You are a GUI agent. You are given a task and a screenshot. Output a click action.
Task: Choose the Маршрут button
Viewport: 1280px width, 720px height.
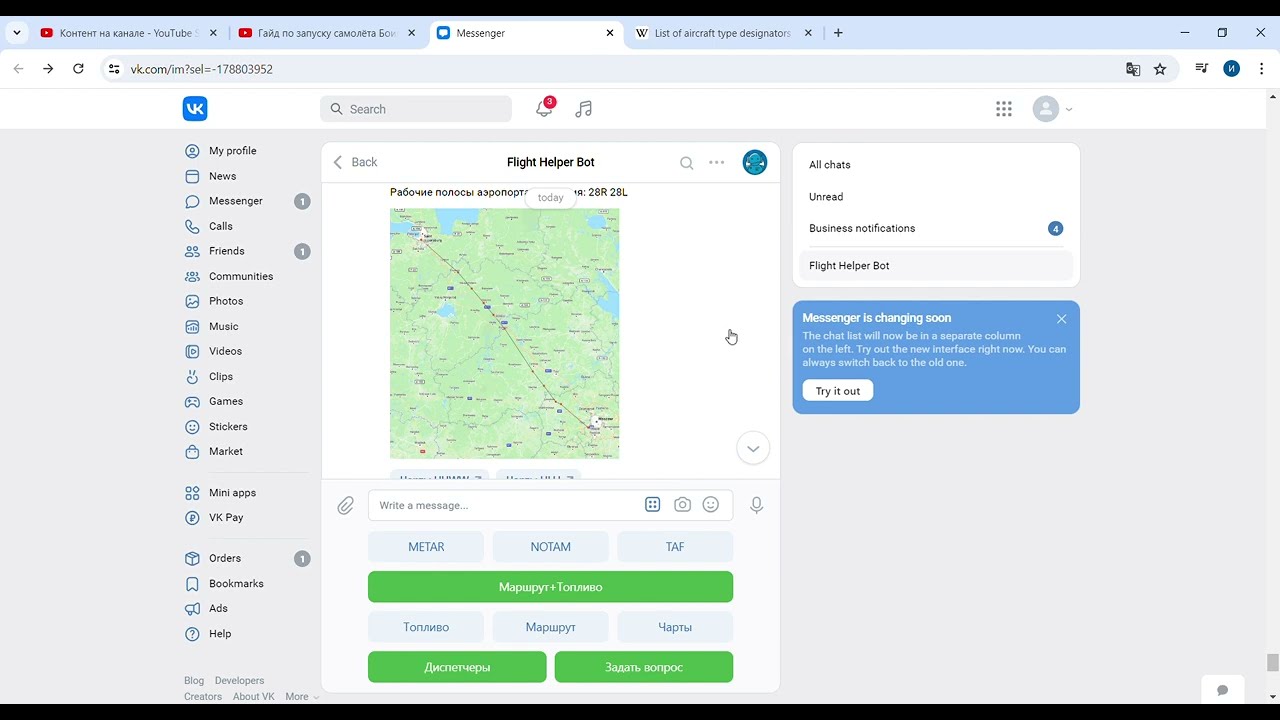tap(551, 627)
